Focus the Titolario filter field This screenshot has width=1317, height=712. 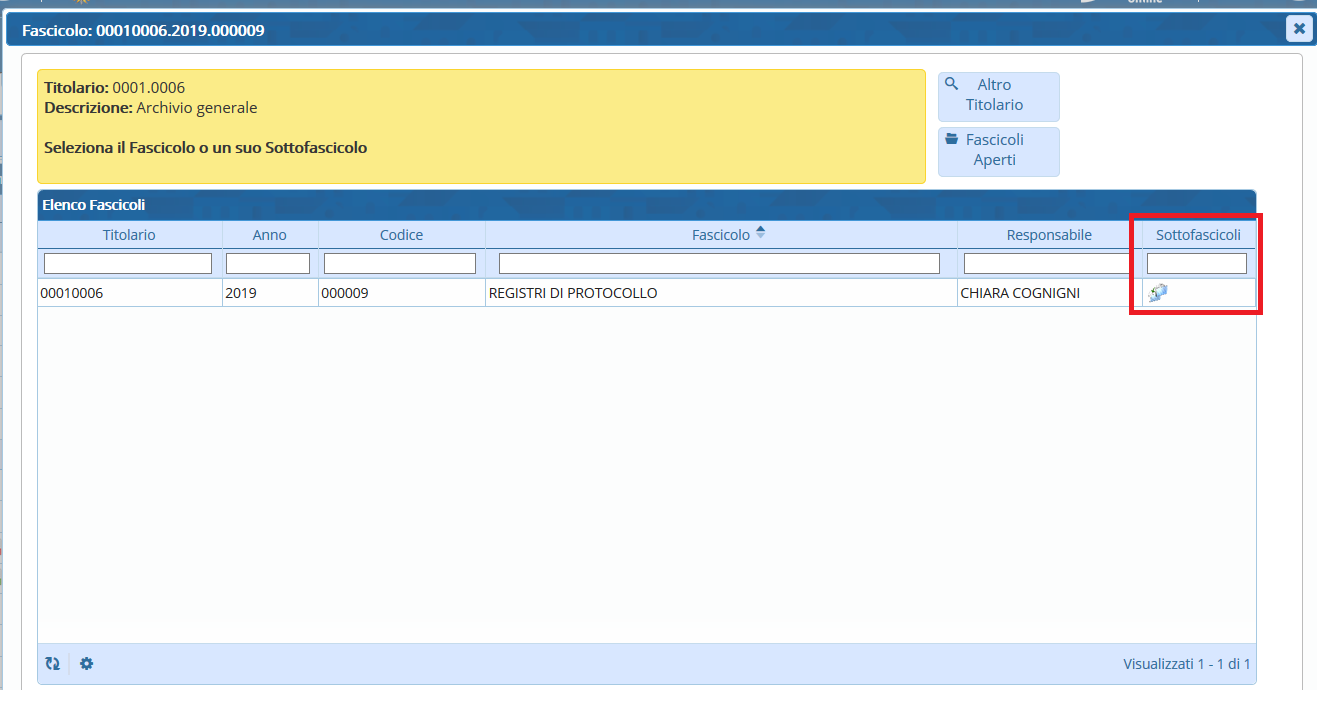[128, 264]
